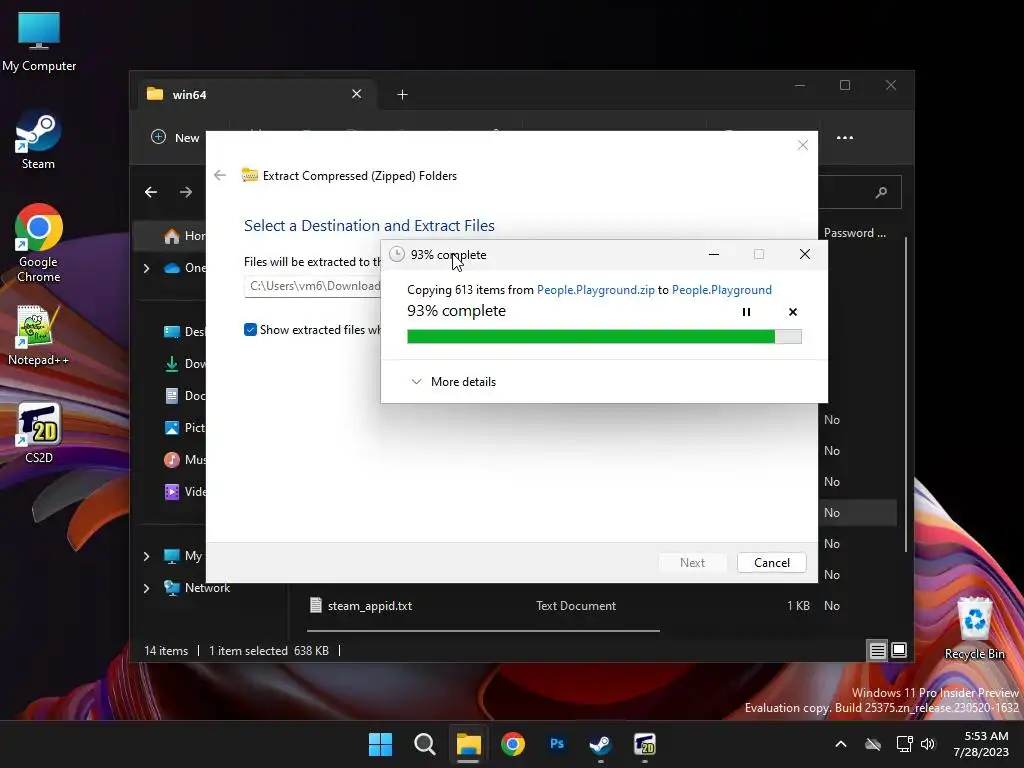Image resolution: width=1024 pixels, height=768 pixels.
Task: Minimize the copy progress dialog
Action: [714, 254]
